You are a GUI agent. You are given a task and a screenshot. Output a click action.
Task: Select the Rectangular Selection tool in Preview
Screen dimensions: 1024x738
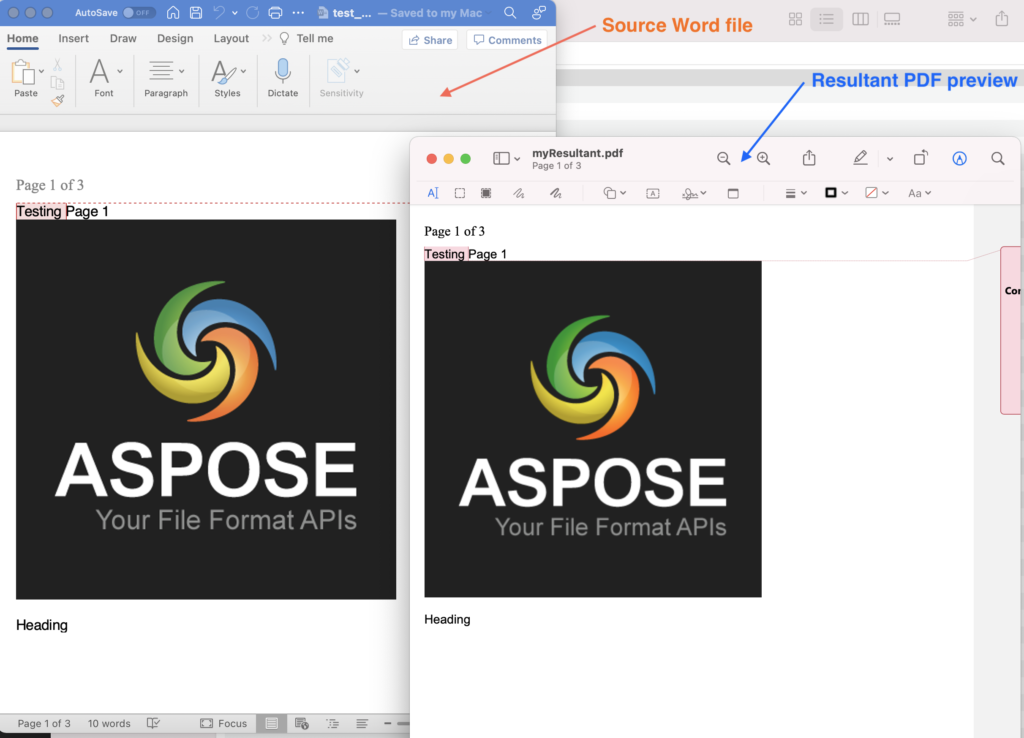click(460, 193)
